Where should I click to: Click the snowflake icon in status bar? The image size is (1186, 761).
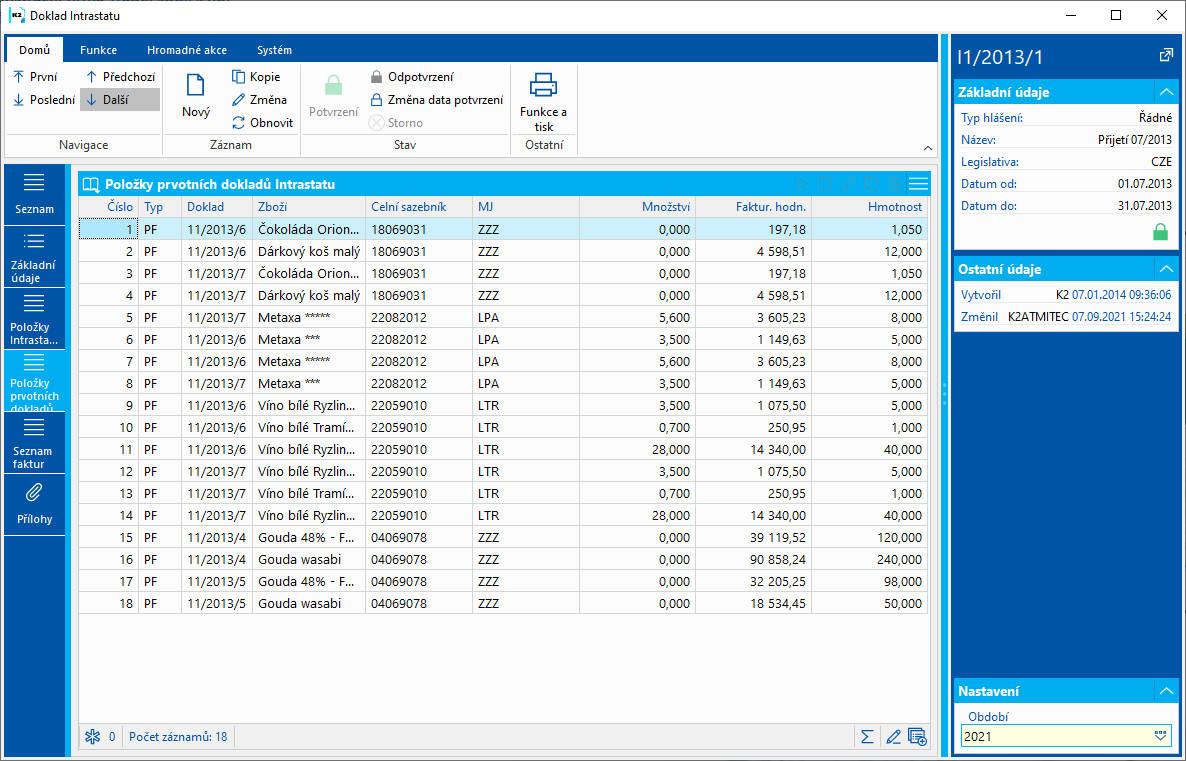tap(93, 737)
